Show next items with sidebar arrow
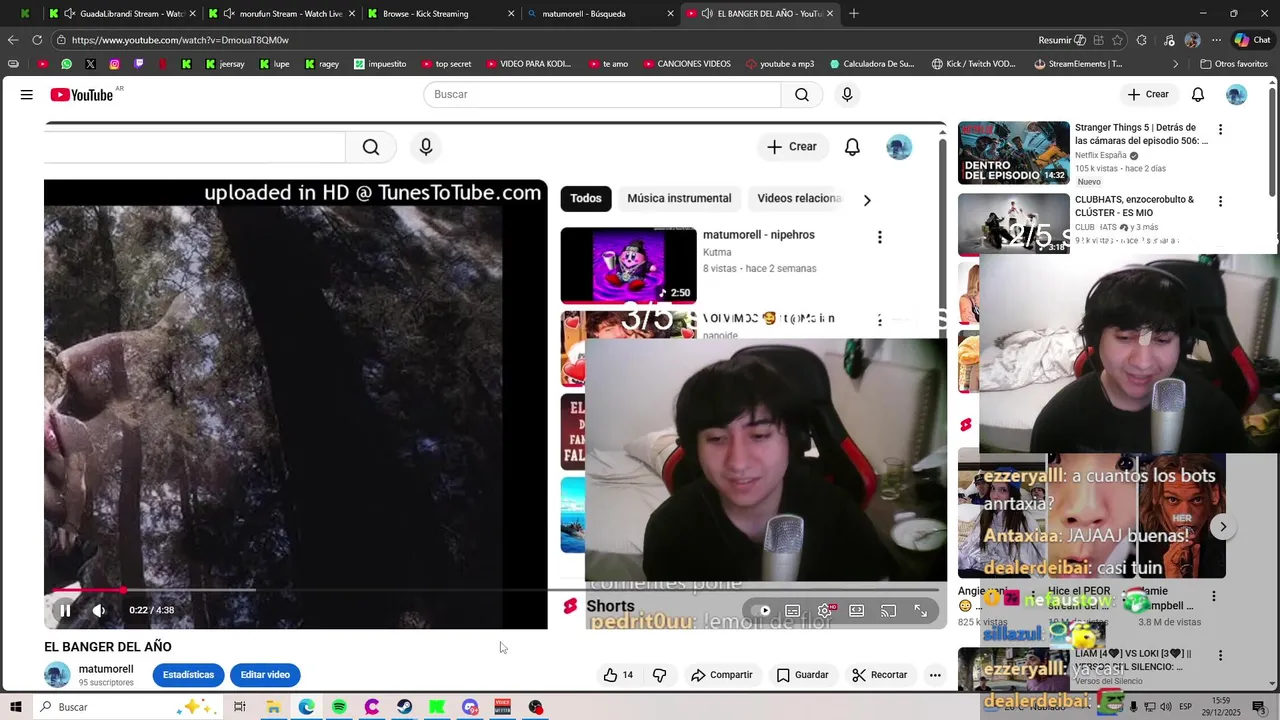The image size is (1280, 720). (1223, 527)
